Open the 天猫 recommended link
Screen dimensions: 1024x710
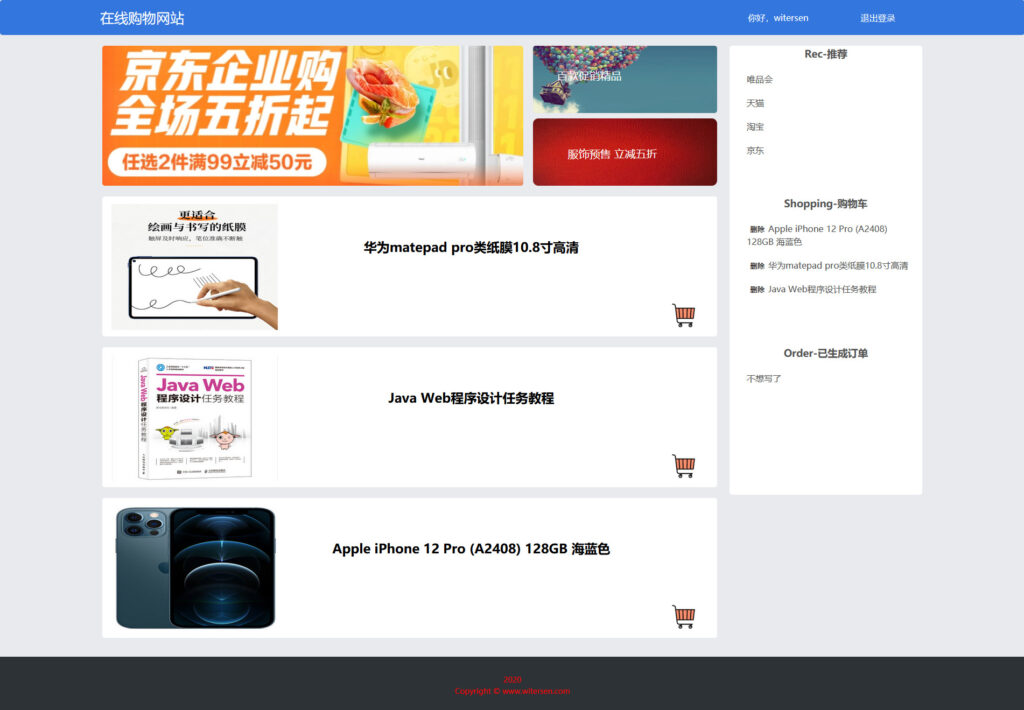pyautogui.click(x=755, y=103)
